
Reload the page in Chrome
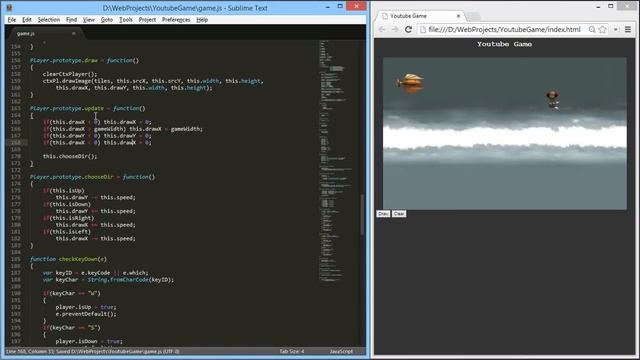click(x=408, y=29)
